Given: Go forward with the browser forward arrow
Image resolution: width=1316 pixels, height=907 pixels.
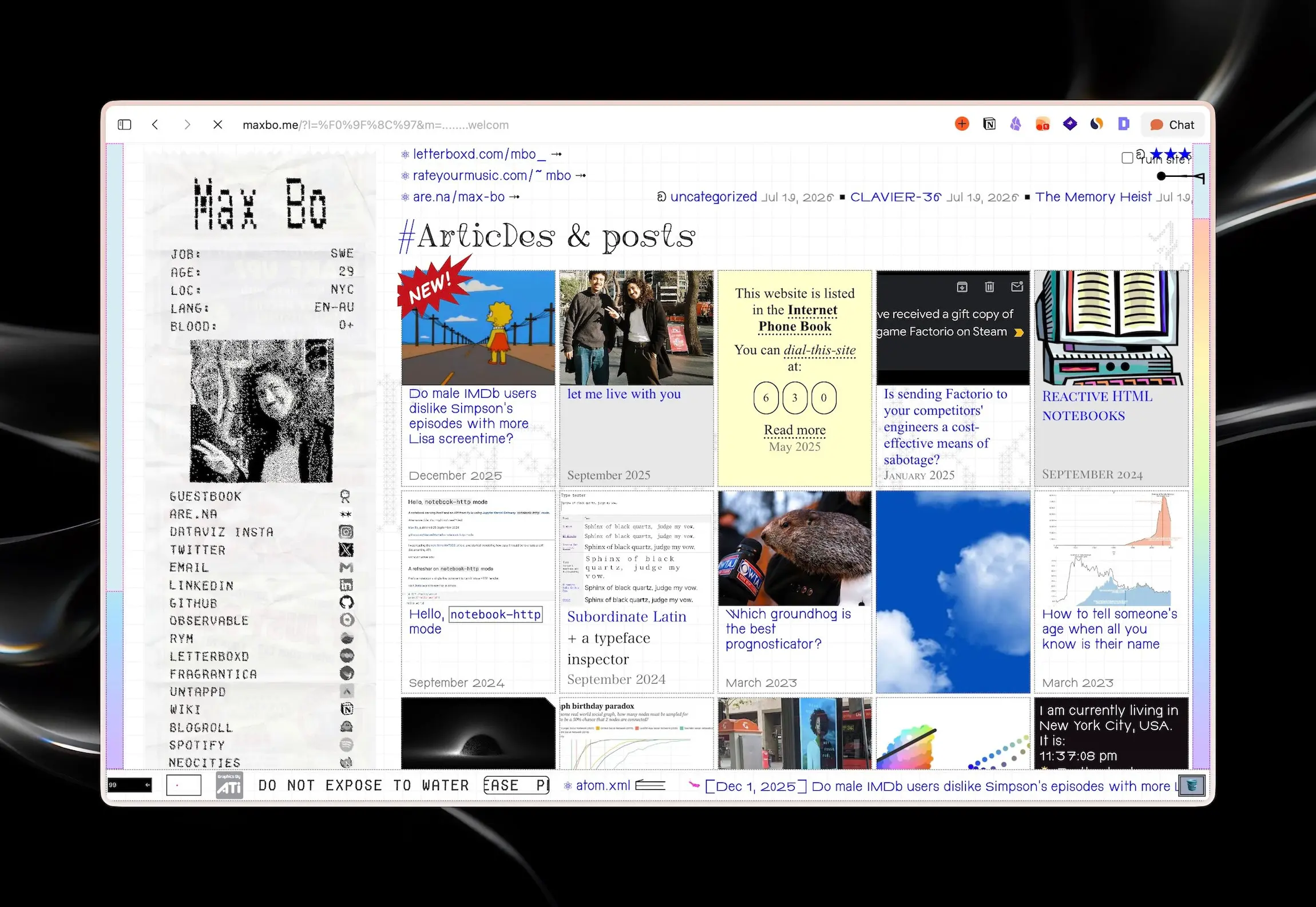Looking at the screenshot, I should 187,125.
